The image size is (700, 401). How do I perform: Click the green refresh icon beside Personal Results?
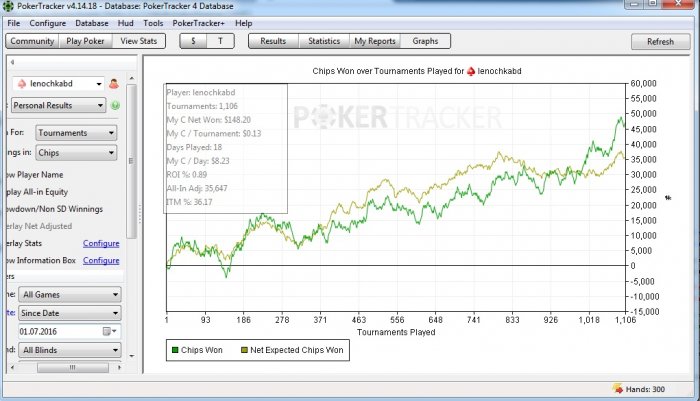[115, 105]
